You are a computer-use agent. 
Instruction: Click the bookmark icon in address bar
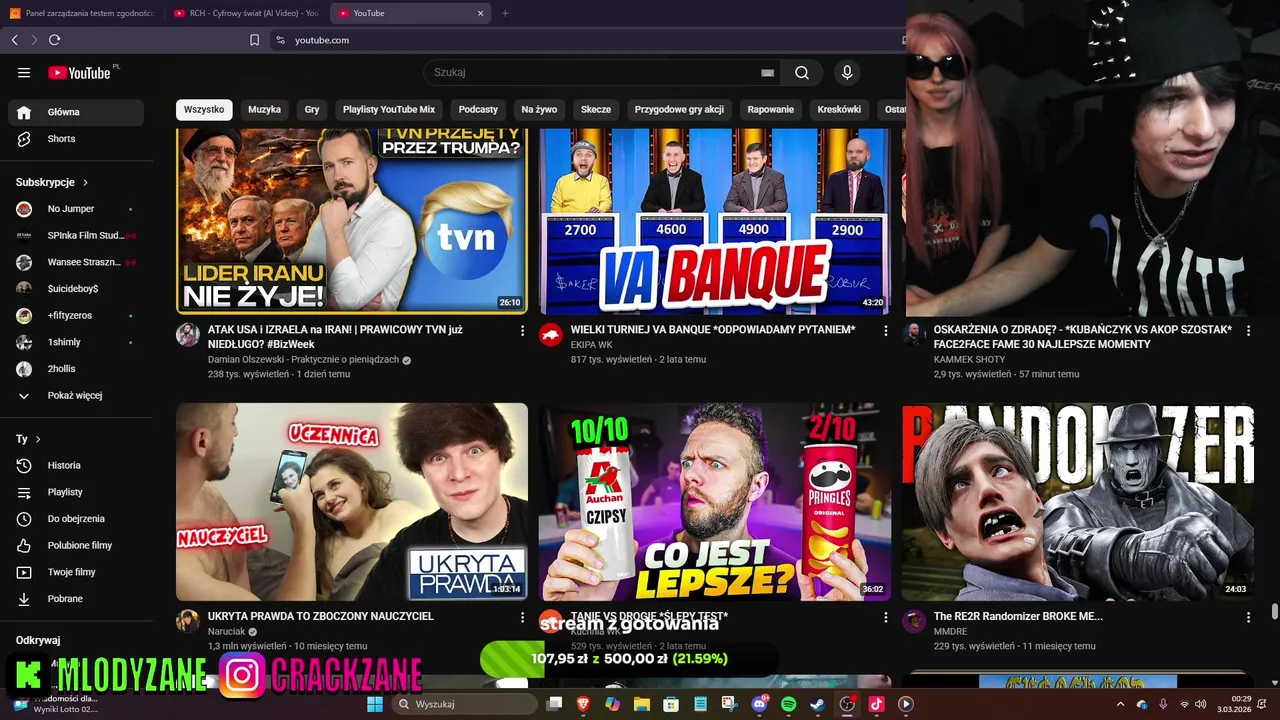coord(254,40)
